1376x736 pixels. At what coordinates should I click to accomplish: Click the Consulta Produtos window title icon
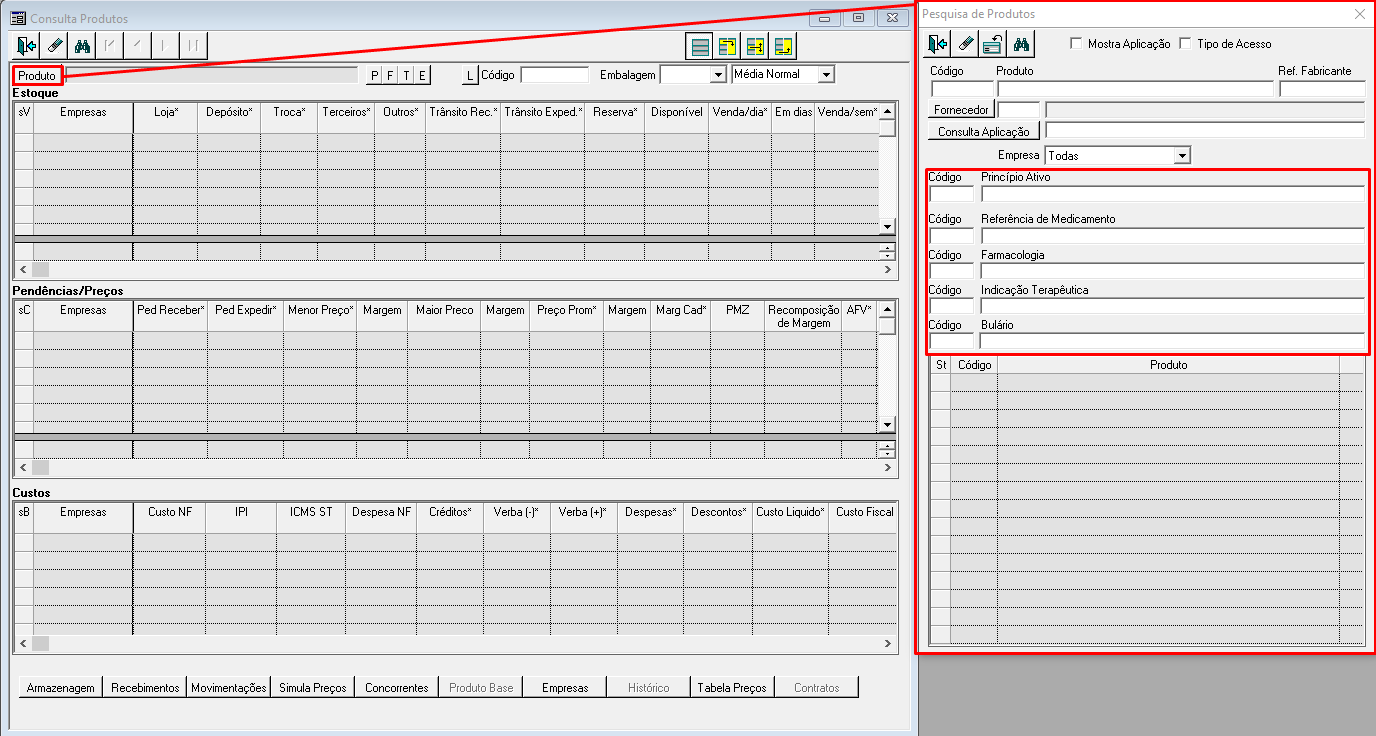tap(17, 18)
